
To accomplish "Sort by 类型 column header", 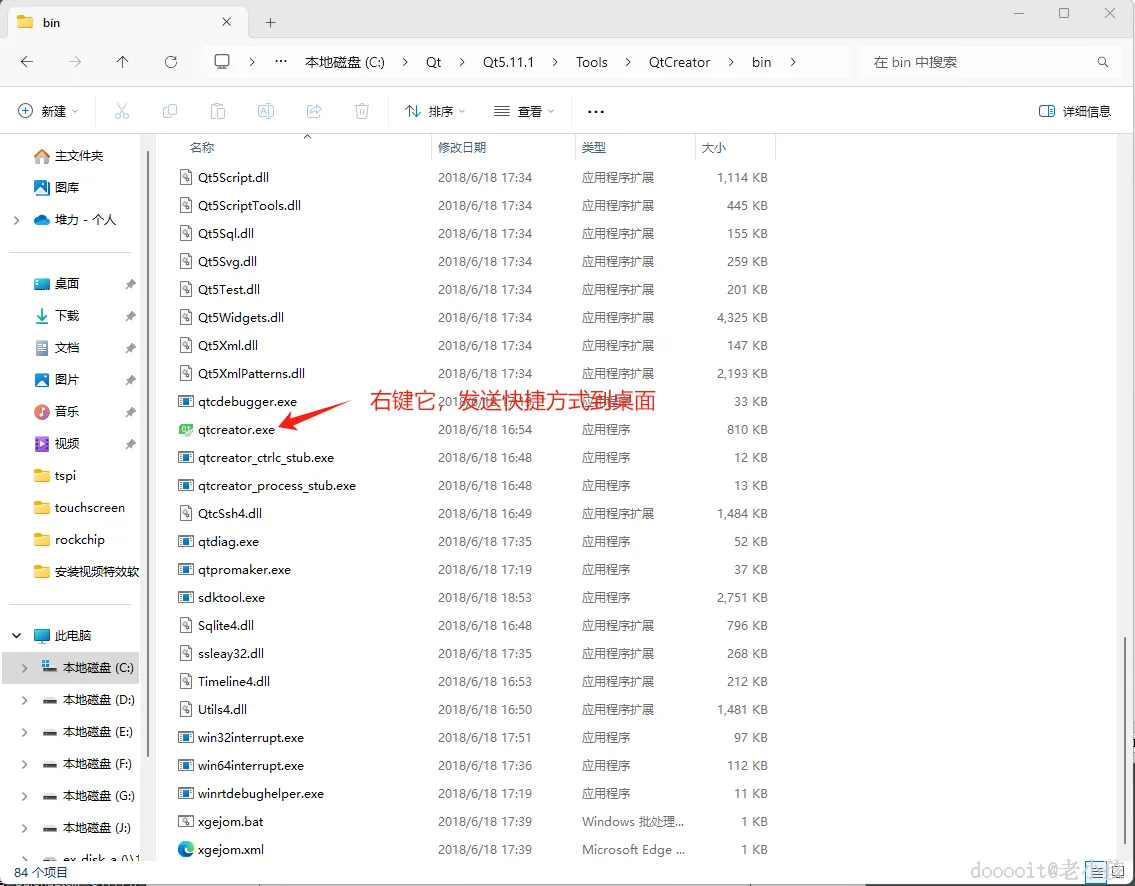I will coord(594,147).
